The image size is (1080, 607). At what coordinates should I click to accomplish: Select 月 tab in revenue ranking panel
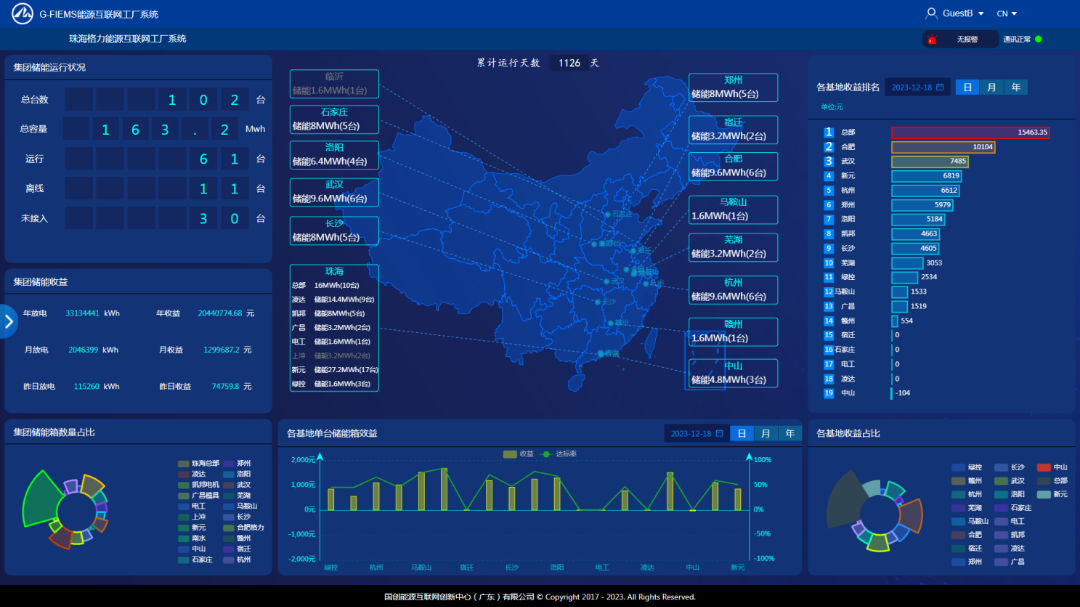click(x=991, y=87)
